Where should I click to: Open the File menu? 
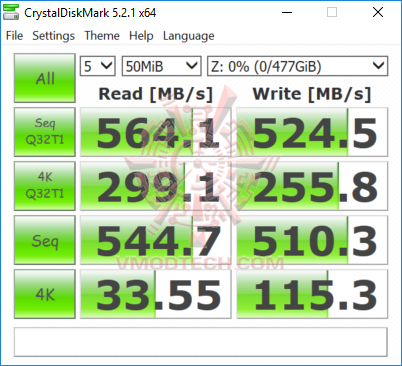[14, 35]
